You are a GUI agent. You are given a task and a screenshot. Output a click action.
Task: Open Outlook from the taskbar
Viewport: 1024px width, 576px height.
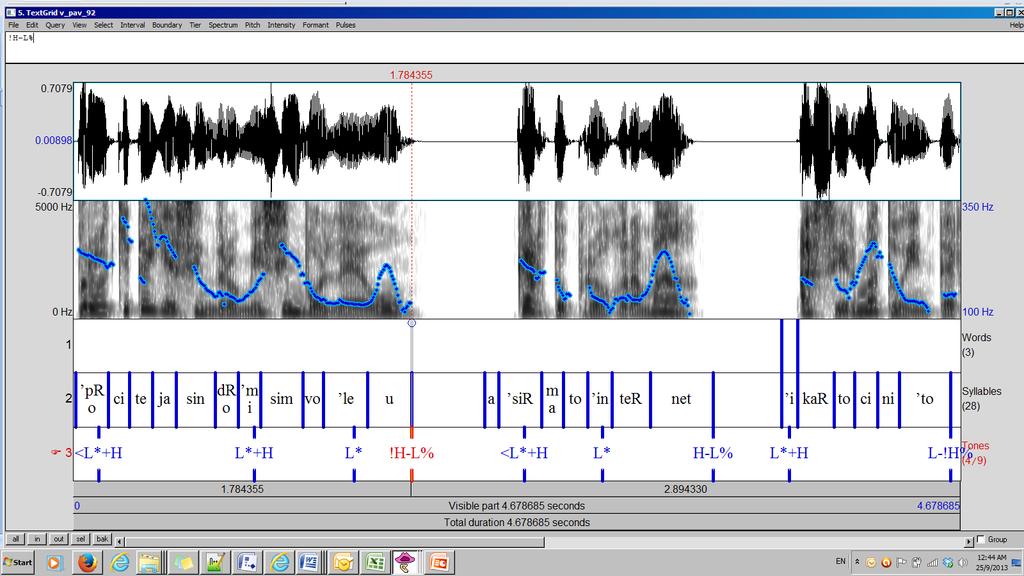tap(342, 562)
